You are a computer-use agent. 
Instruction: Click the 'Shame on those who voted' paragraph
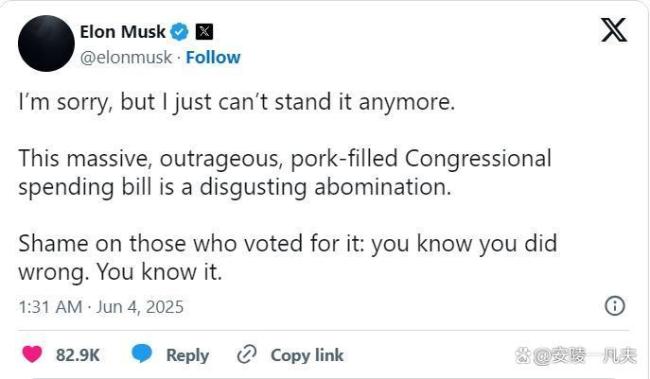(288, 258)
